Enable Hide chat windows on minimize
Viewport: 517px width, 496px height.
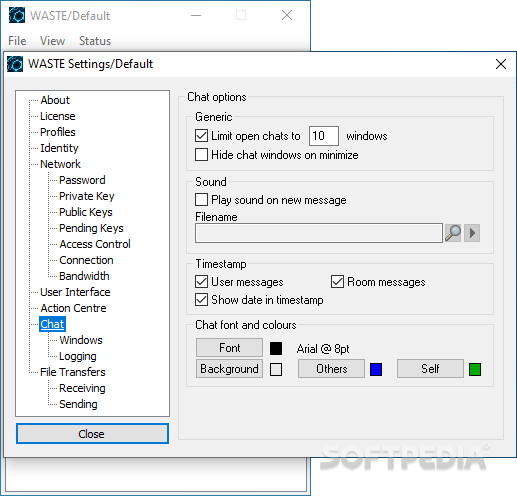click(201, 155)
